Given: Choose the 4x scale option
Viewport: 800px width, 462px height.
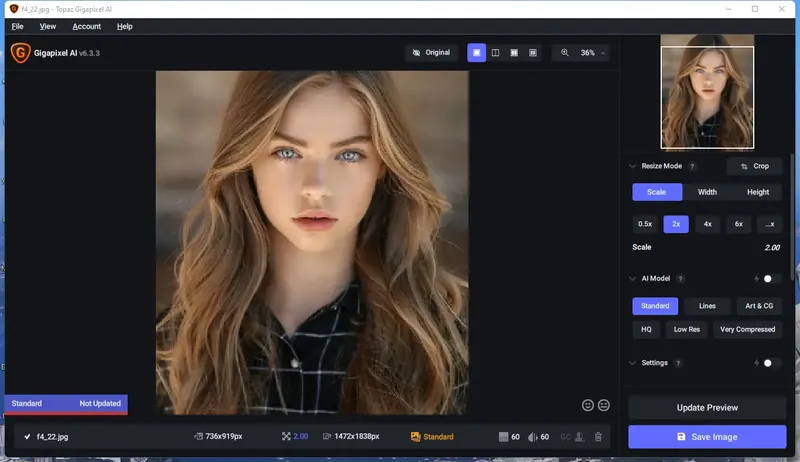Looking at the screenshot, I should (708, 224).
